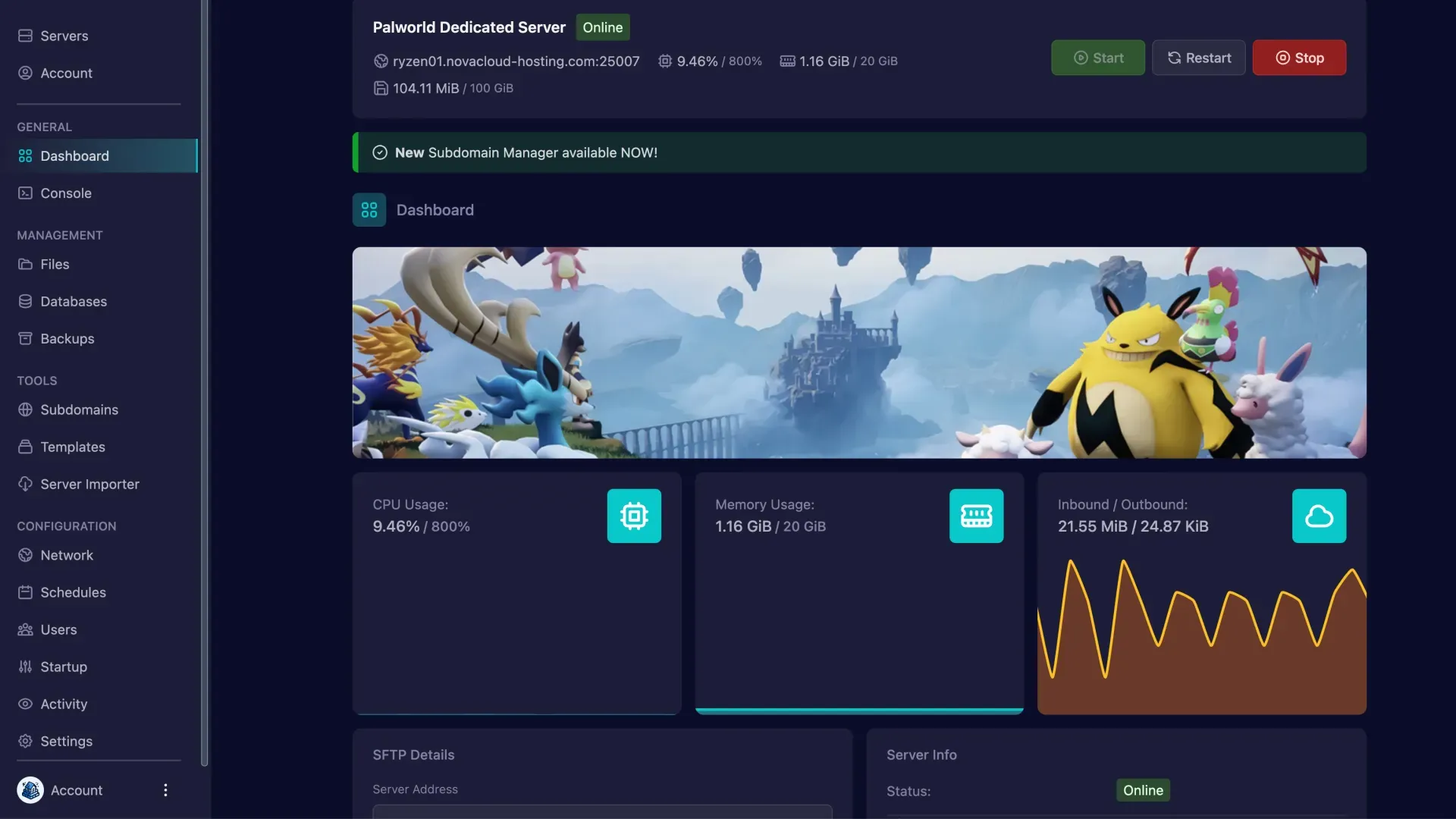Click the CPU chip icon in CPU Usage card
Viewport: 1456px width, 819px height.
pos(634,516)
